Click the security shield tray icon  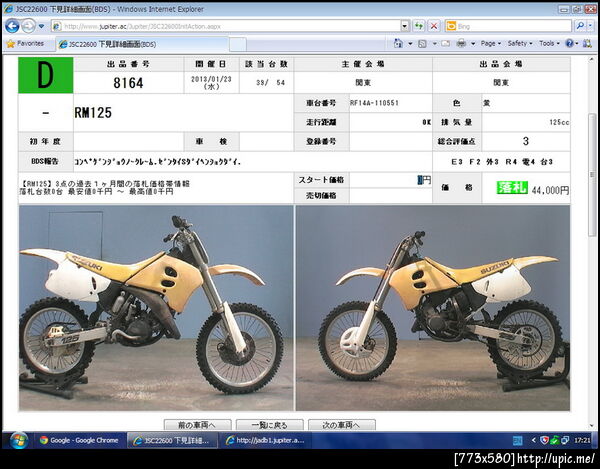(x=544, y=440)
